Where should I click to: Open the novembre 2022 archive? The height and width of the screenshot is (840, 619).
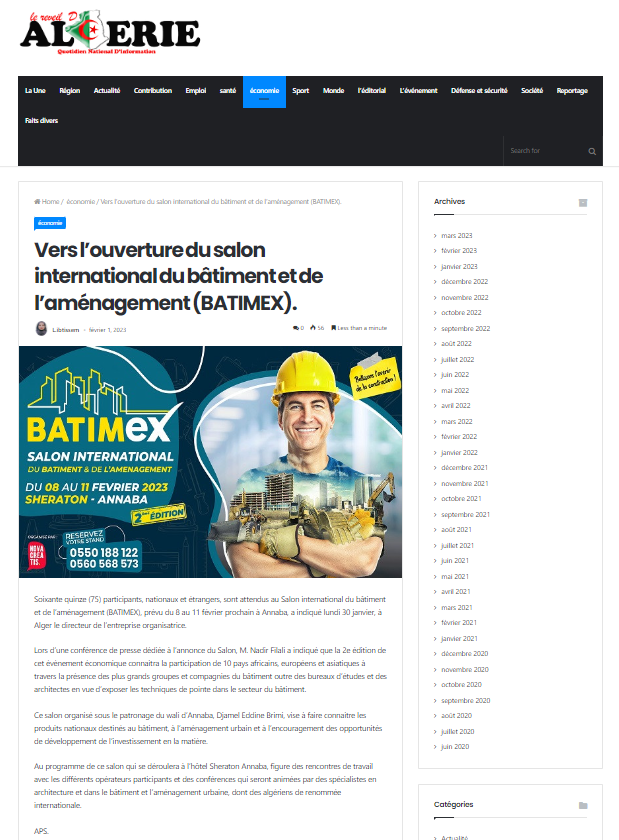[465, 298]
